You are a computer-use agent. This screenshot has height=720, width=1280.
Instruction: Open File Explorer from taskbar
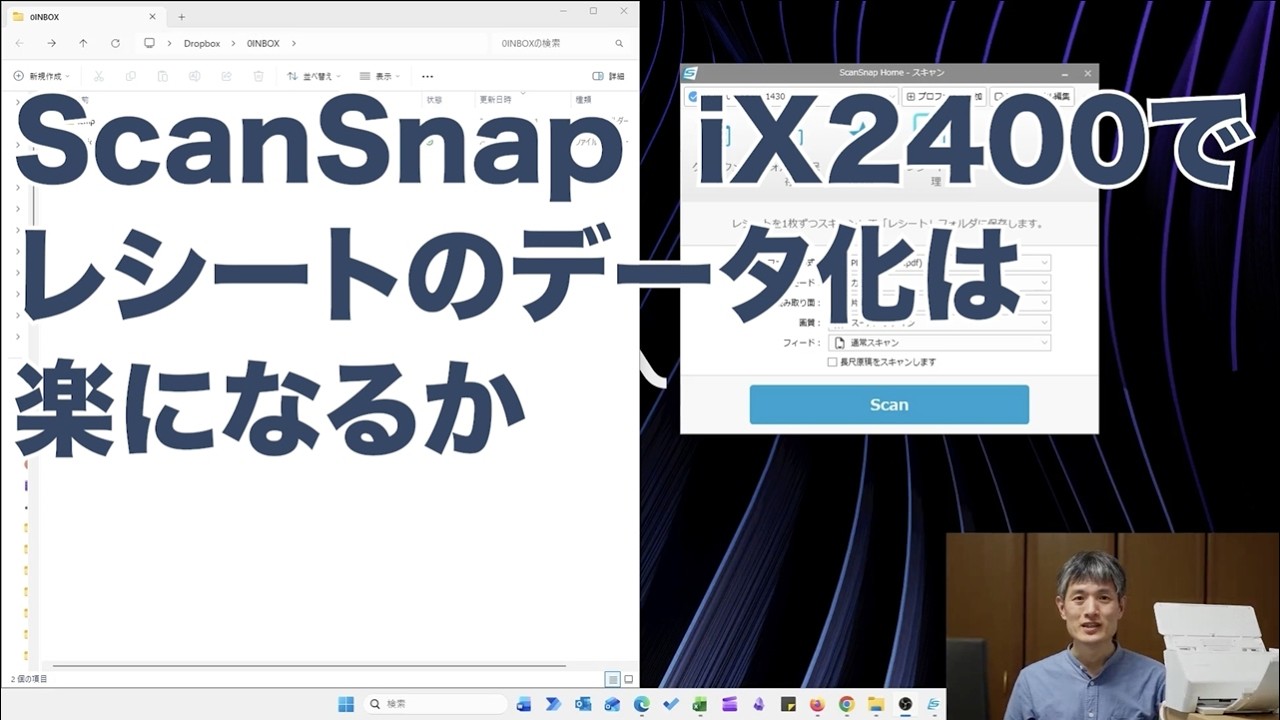click(876, 704)
